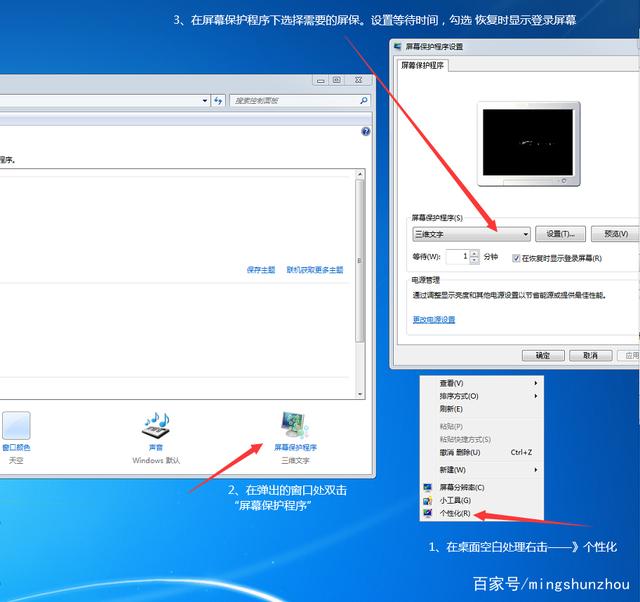Choose 刷新(E) from the context menu
This screenshot has height=602, width=640.
[x=482, y=409]
